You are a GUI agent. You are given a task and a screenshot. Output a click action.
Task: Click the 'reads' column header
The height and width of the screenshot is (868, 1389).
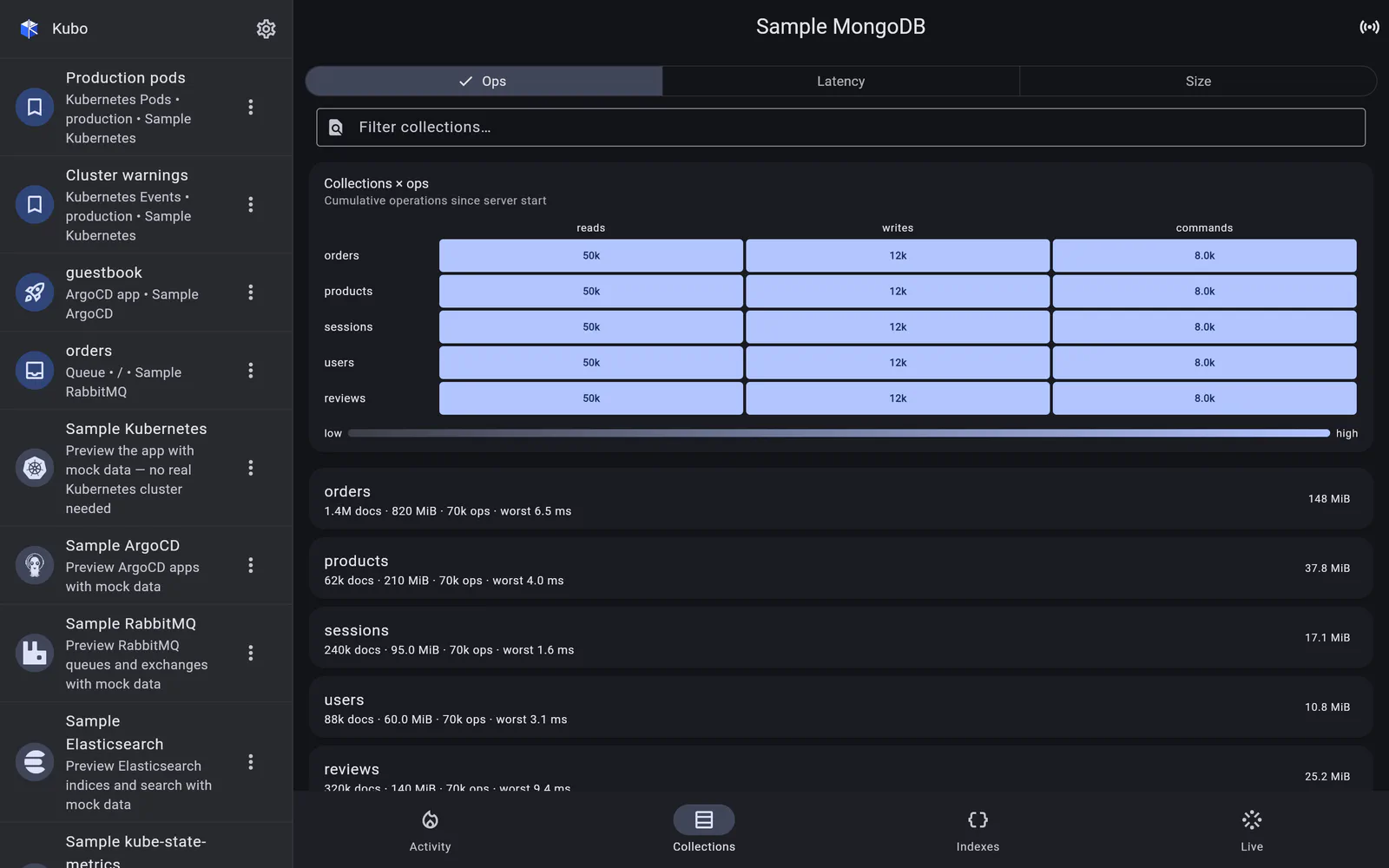coord(591,228)
